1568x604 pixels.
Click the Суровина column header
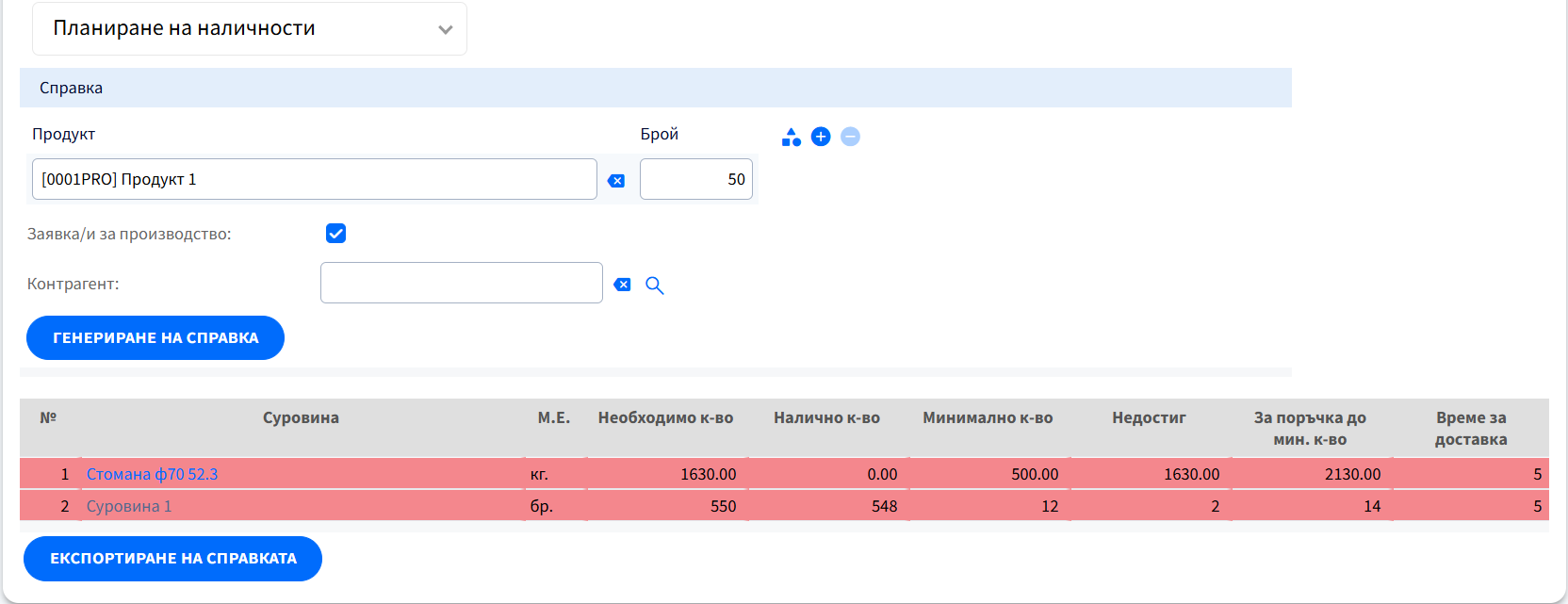click(x=301, y=417)
